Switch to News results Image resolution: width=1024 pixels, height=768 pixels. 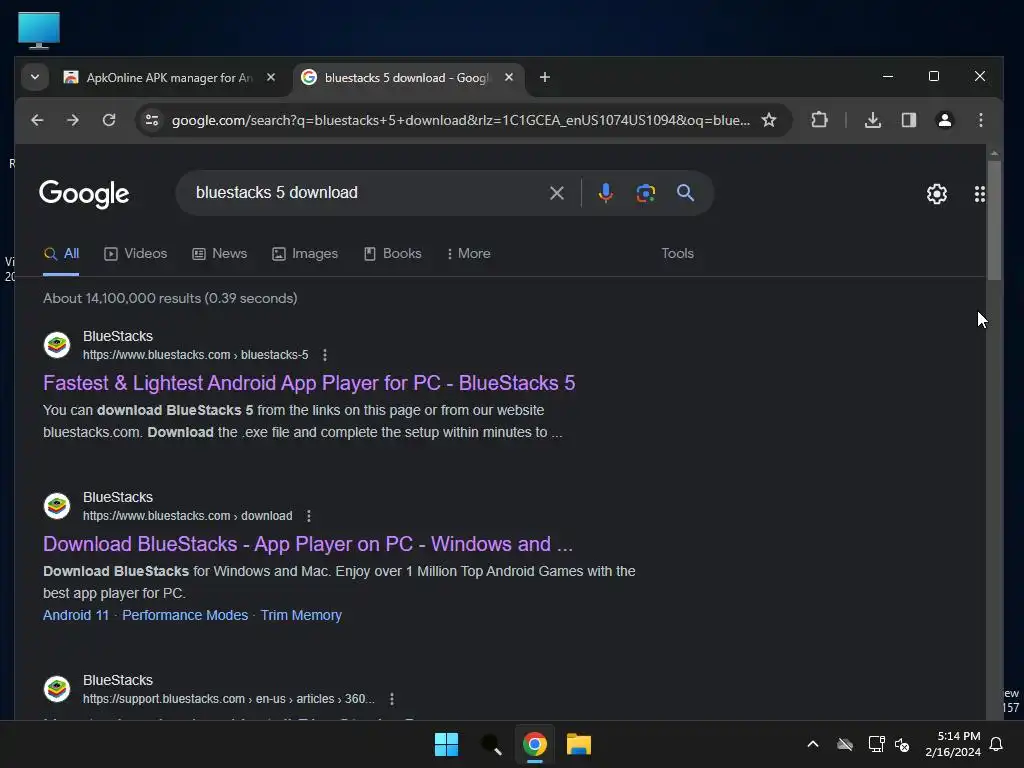click(x=219, y=253)
